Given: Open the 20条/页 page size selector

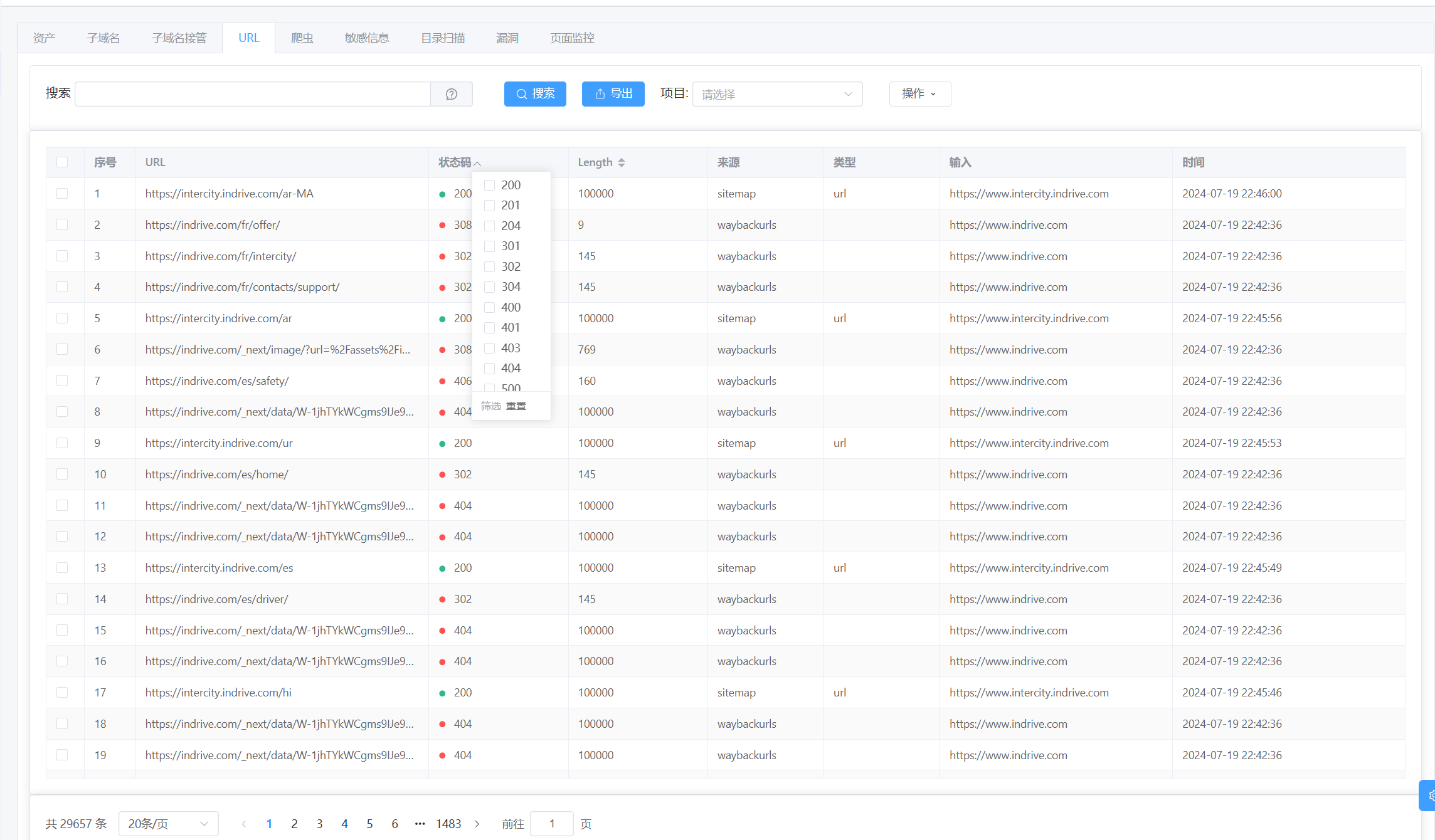Looking at the screenshot, I should 168,824.
